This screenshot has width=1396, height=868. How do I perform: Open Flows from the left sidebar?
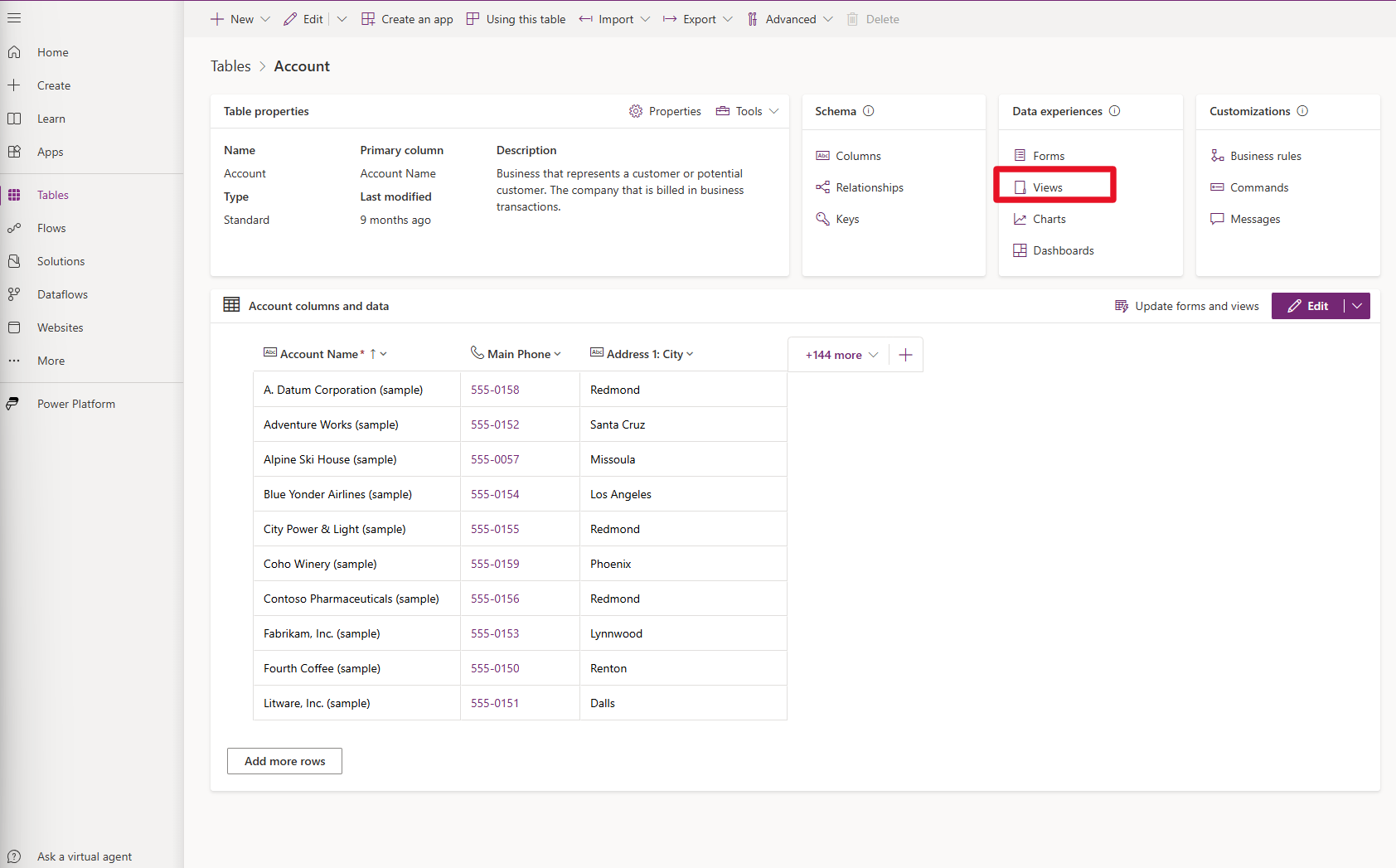tap(51, 228)
